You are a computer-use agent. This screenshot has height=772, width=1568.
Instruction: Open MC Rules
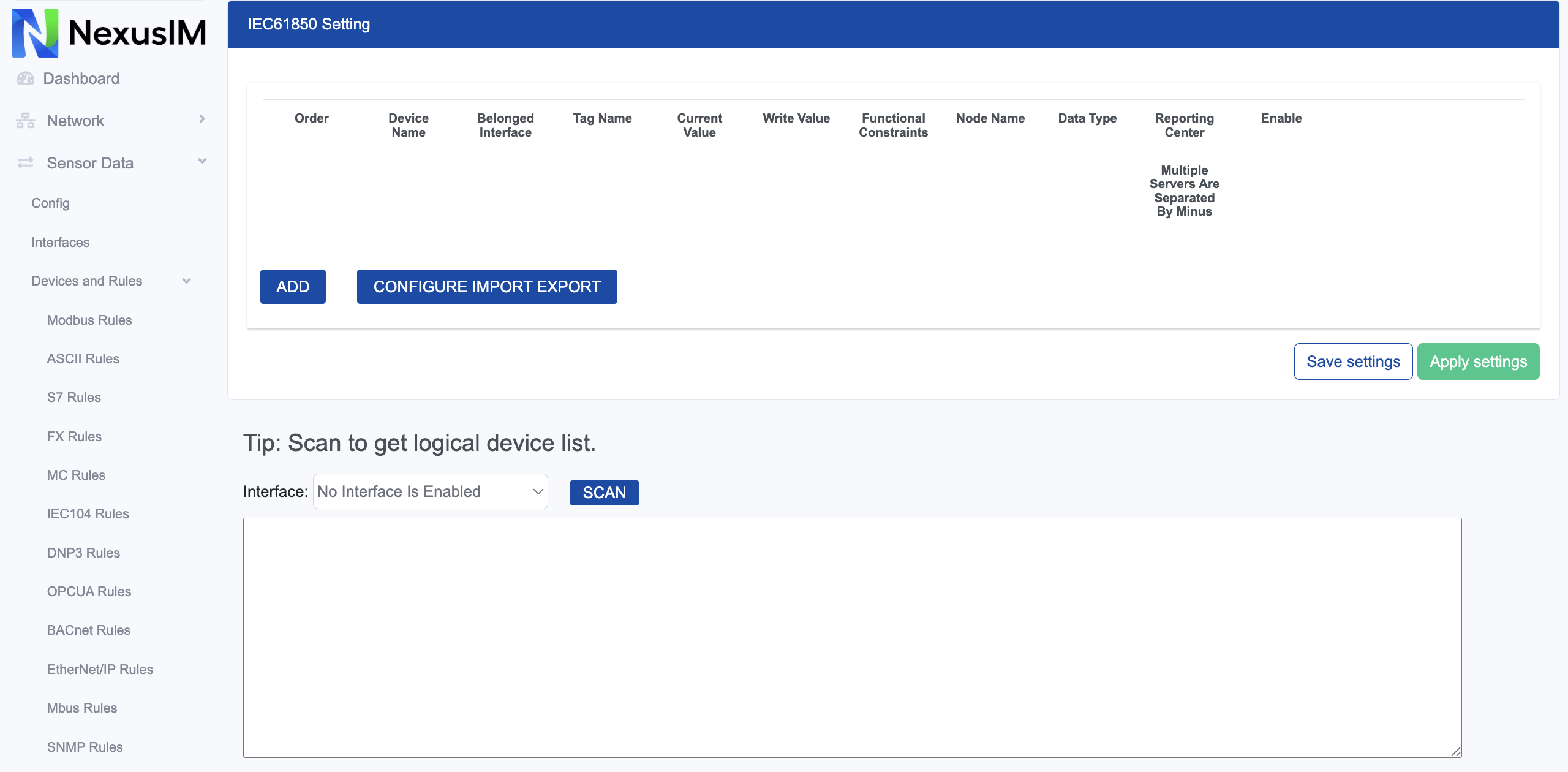(x=76, y=475)
